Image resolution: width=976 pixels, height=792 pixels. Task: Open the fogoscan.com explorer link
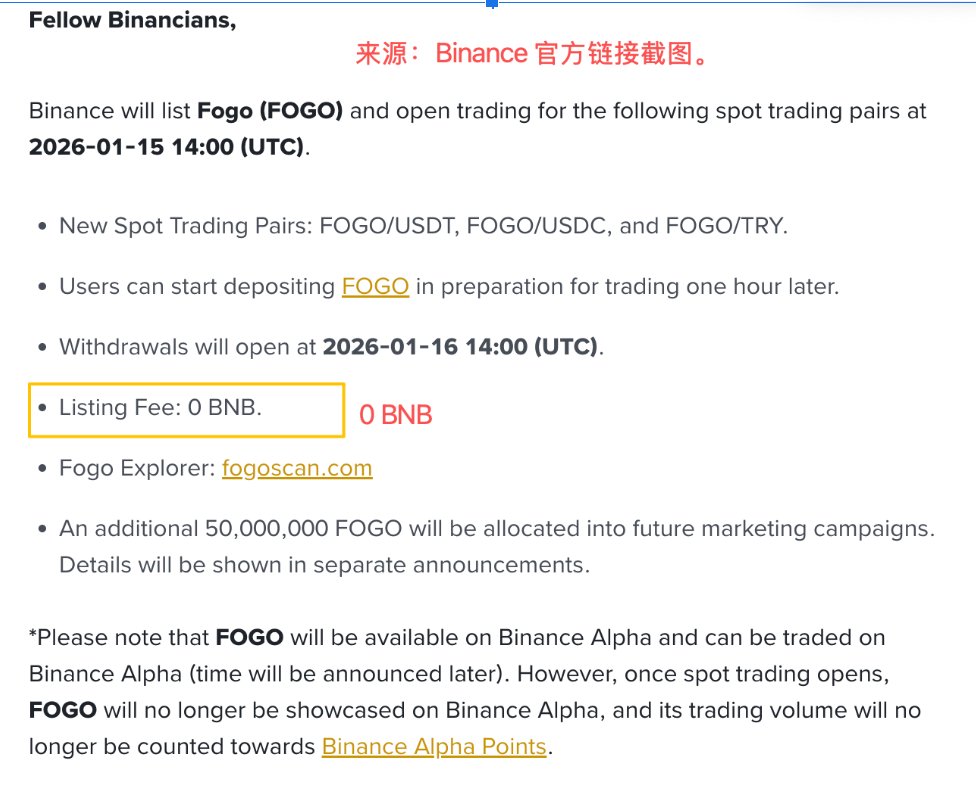pyautogui.click(x=297, y=468)
